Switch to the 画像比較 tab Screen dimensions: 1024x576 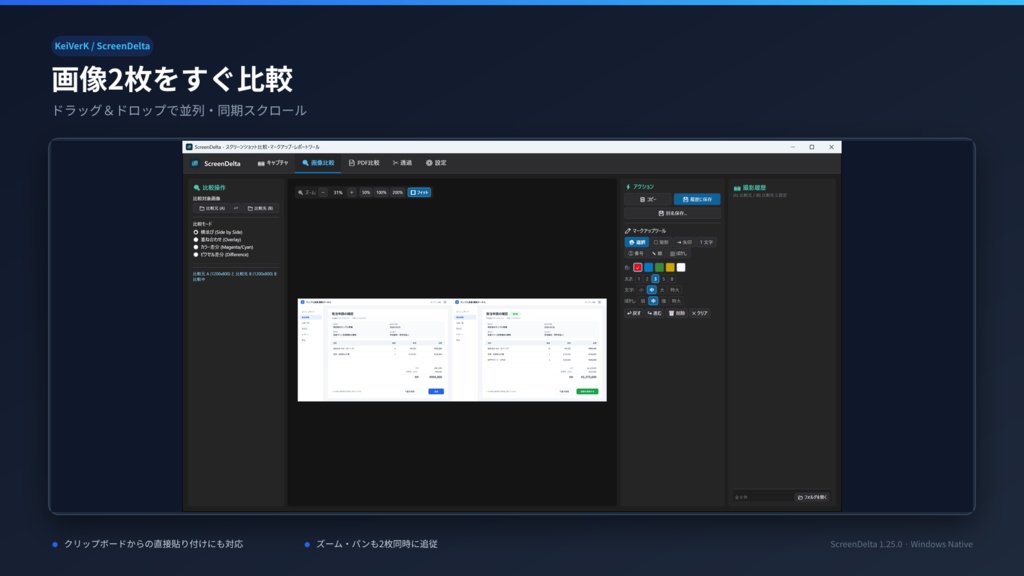318,163
